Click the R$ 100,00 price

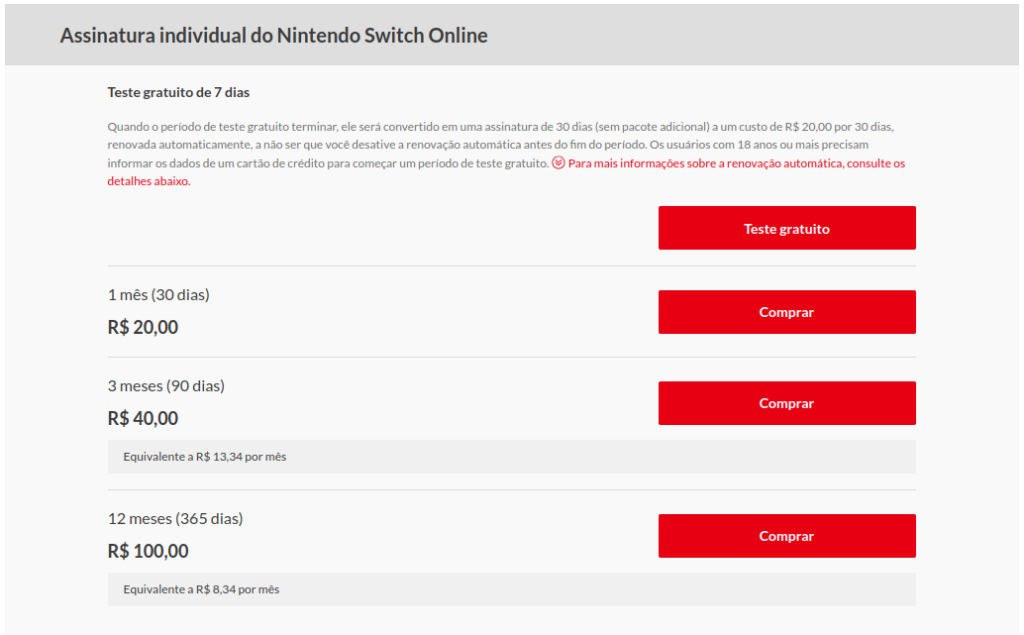[x=148, y=551]
